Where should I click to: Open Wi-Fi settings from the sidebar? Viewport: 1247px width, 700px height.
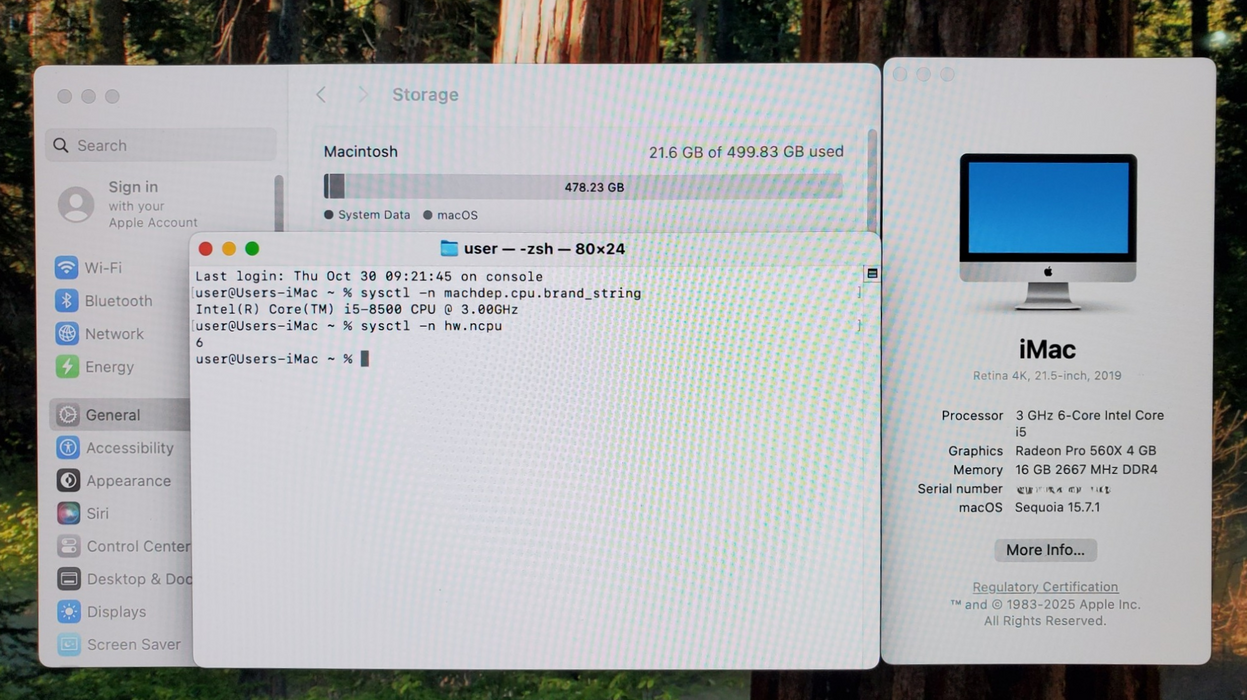[x=66, y=267]
